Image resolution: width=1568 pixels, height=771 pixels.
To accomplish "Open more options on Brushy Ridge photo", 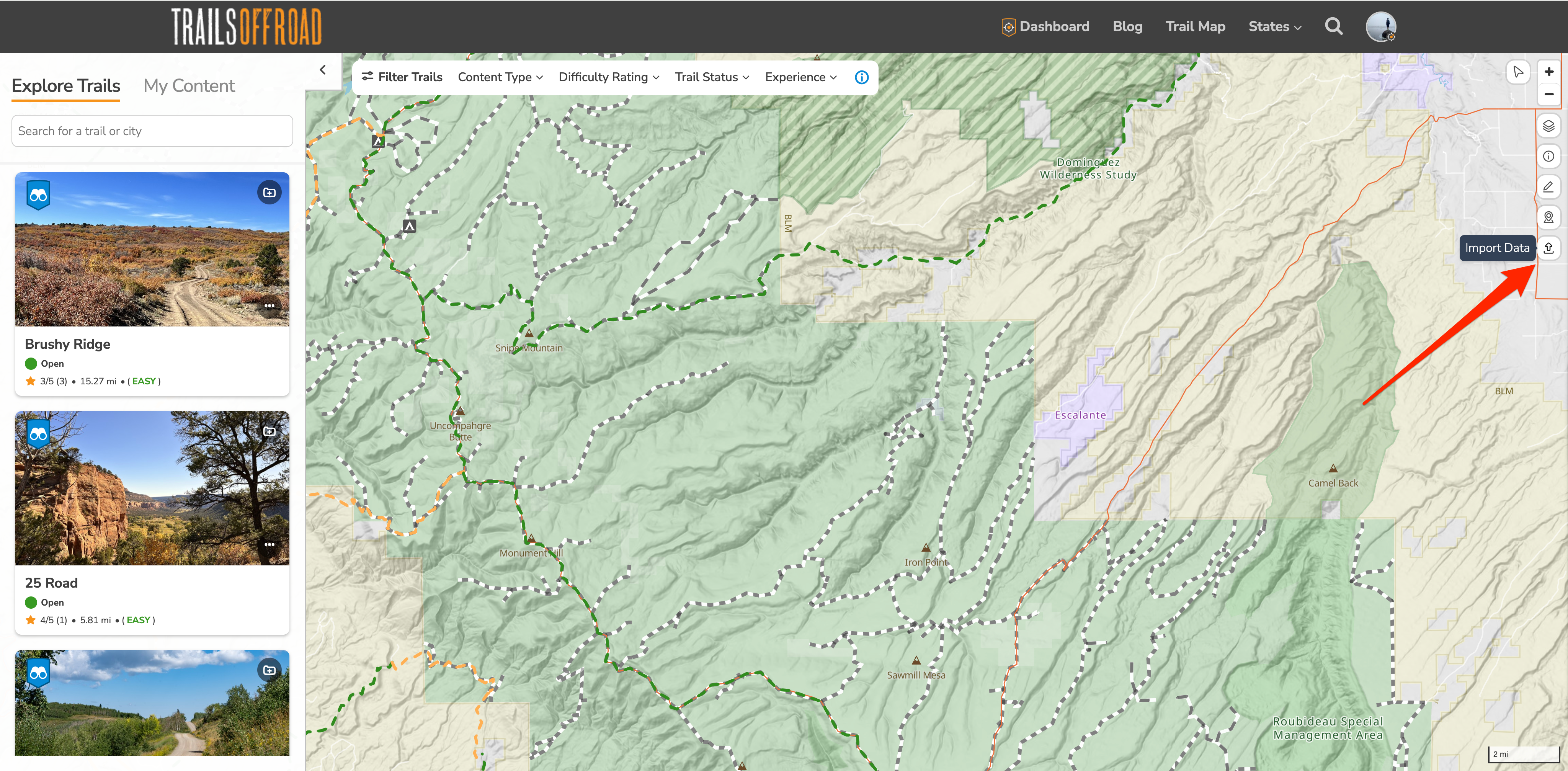I will (269, 305).
